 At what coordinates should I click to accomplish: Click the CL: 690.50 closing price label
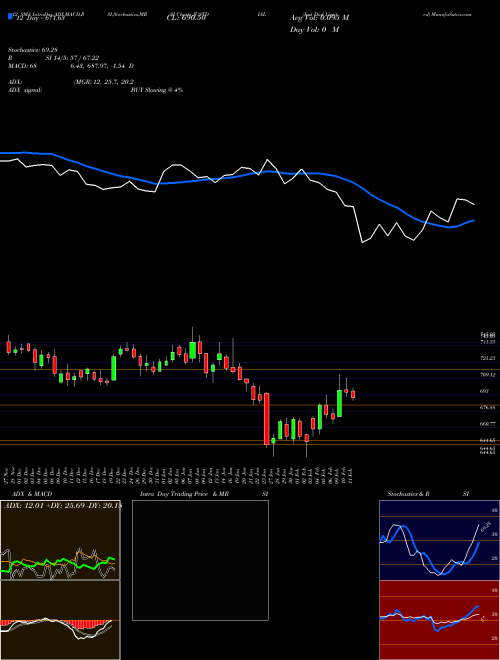[186, 18]
